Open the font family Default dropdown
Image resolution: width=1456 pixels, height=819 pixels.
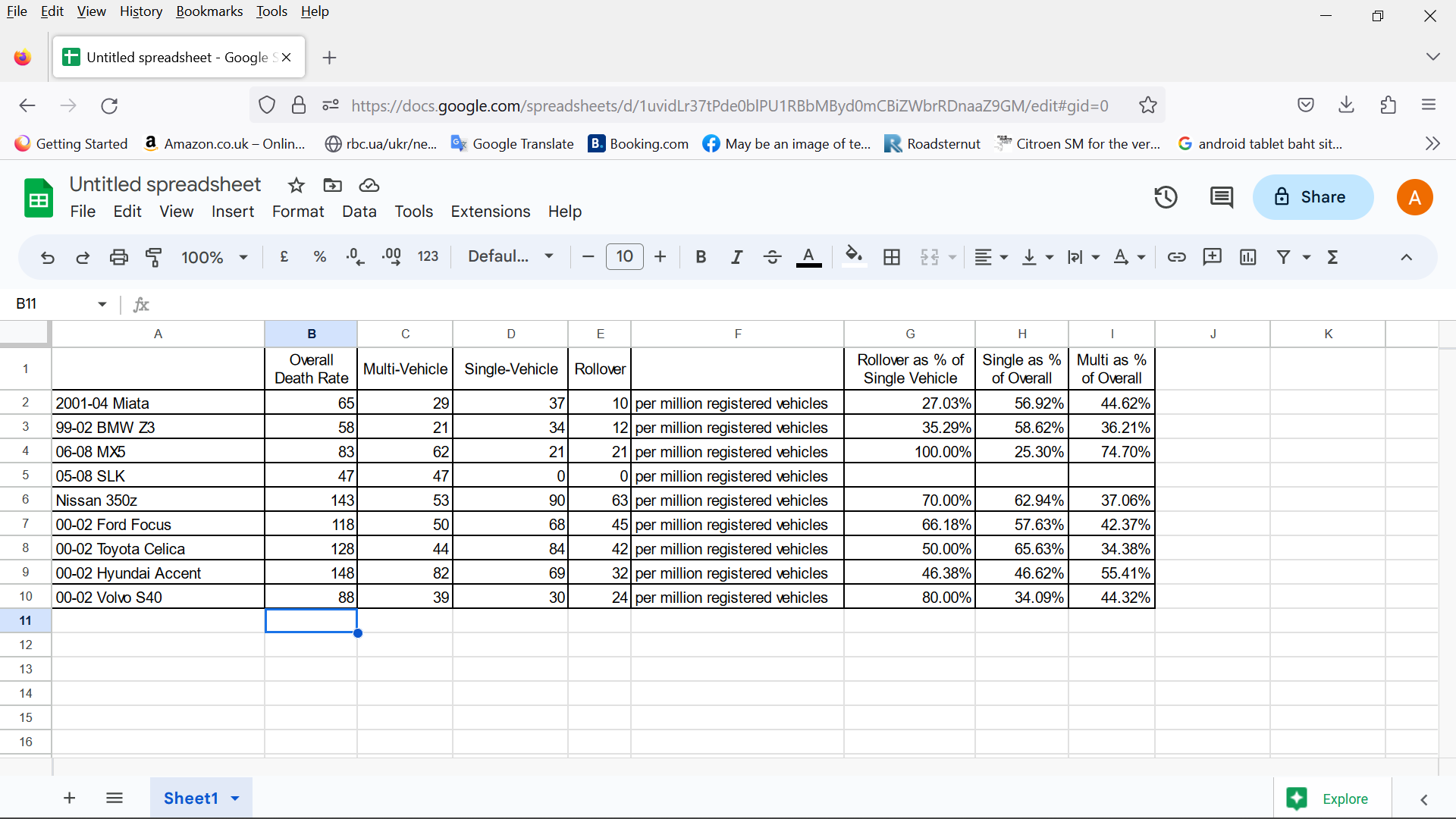point(511,256)
